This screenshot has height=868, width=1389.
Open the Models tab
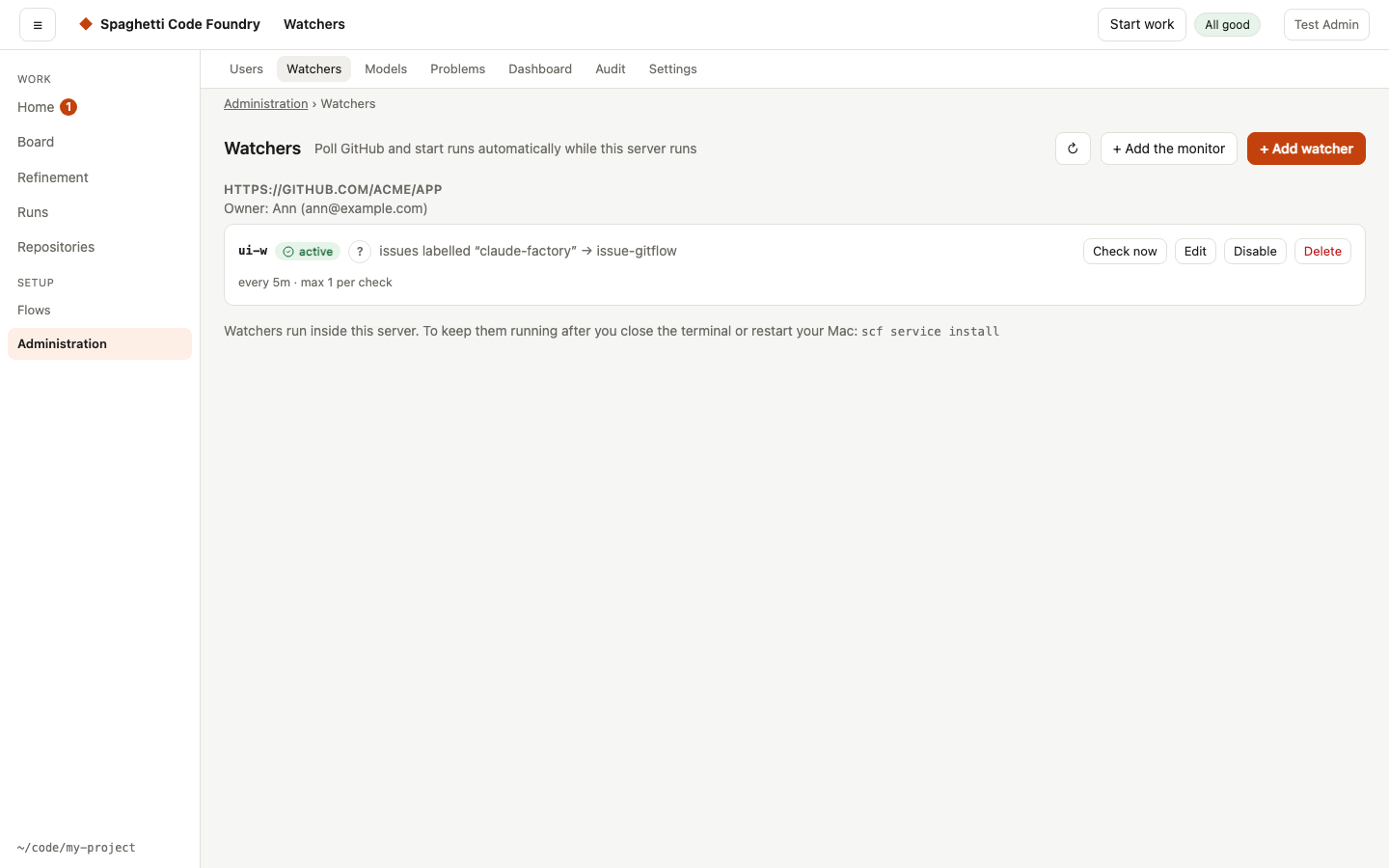click(x=386, y=69)
